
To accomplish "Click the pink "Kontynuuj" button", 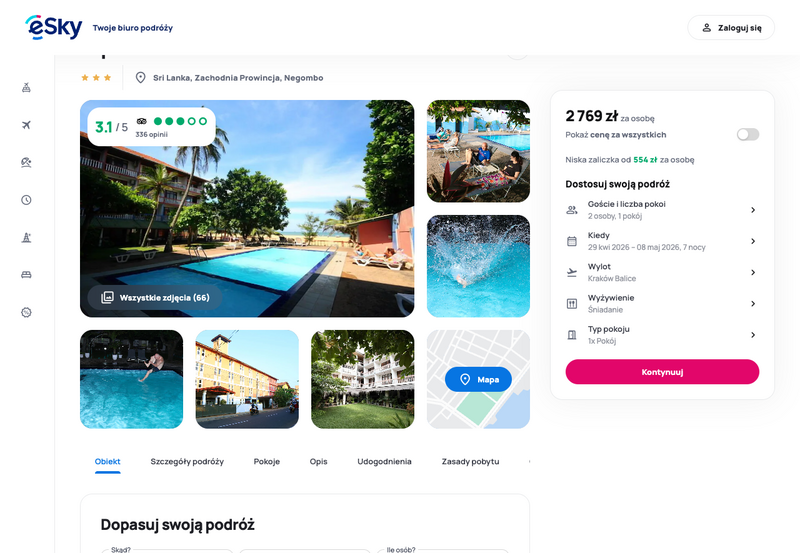I will tap(662, 372).
